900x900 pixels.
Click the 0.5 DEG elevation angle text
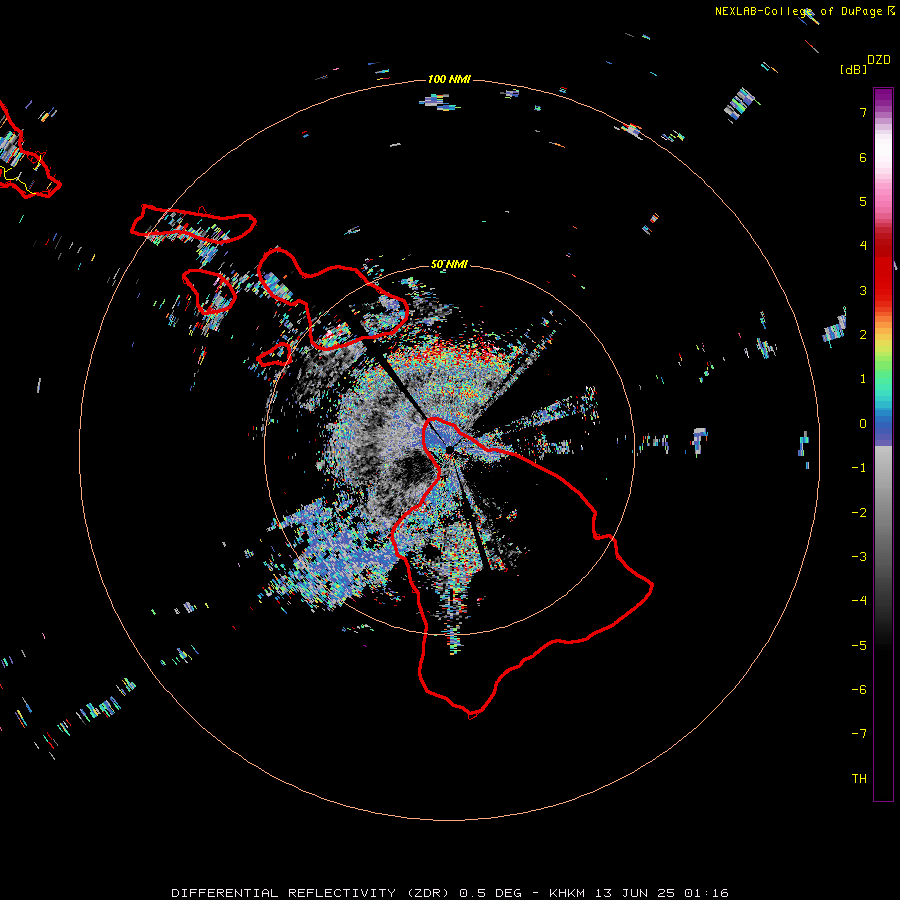(490, 893)
